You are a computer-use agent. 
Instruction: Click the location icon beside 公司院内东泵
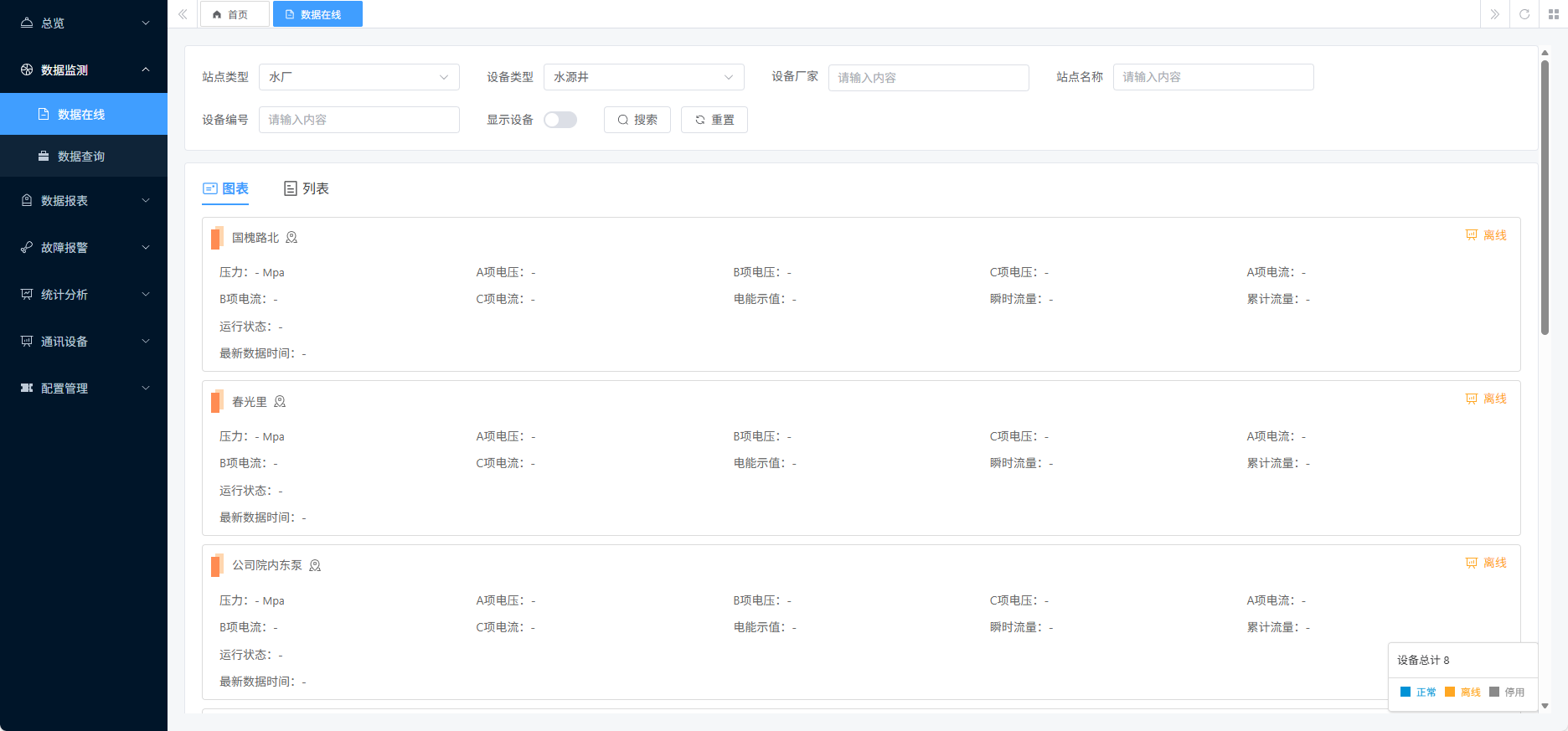tap(315, 566)
